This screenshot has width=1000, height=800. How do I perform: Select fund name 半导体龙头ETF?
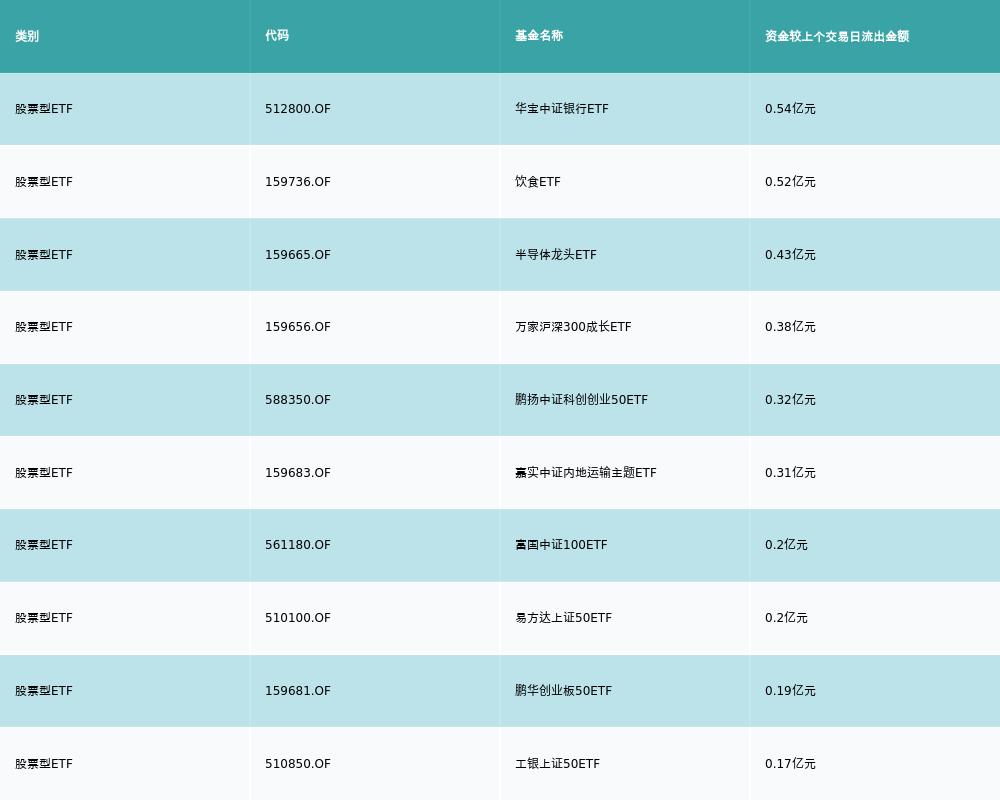[555, 254]
